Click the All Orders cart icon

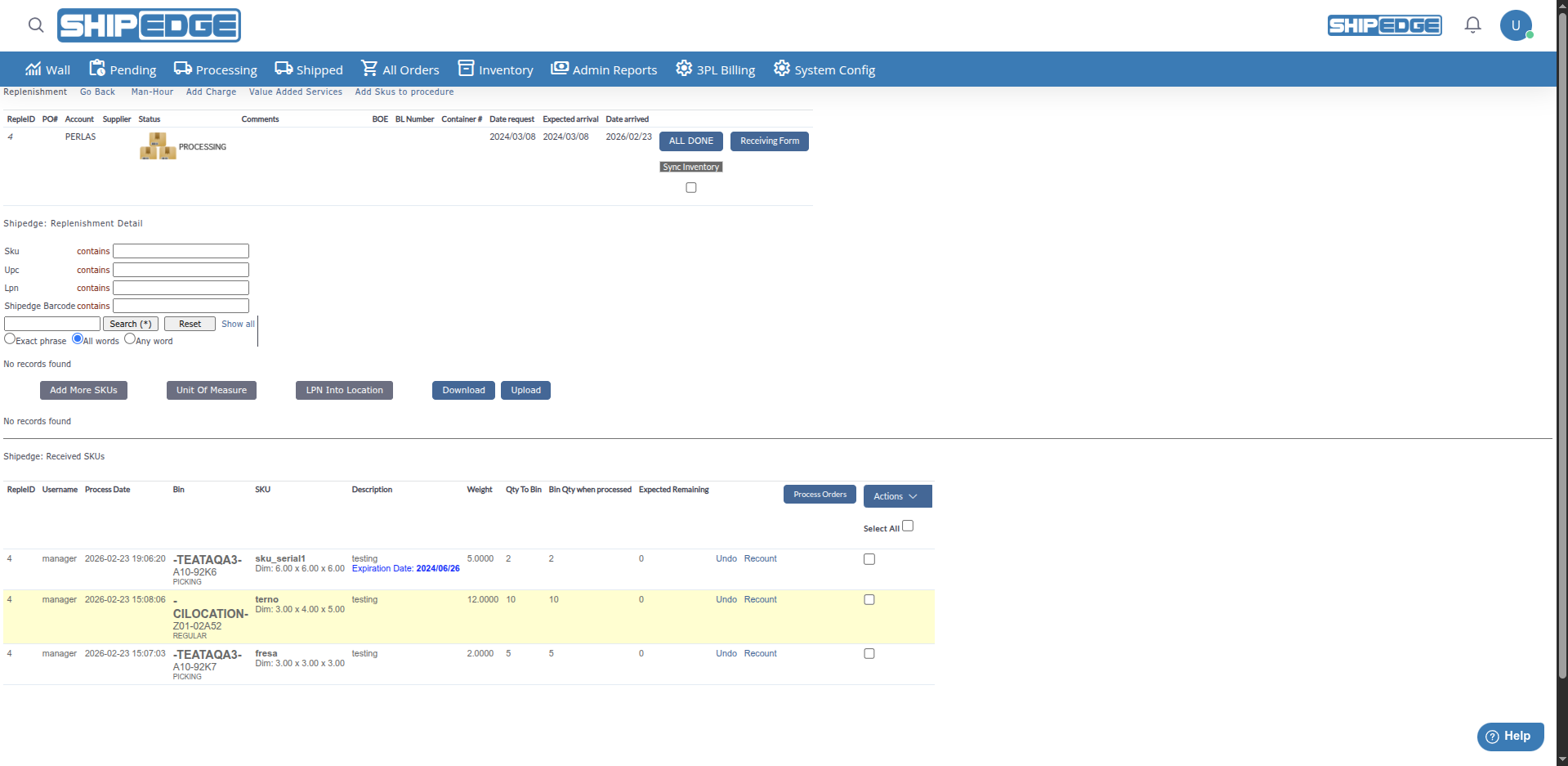(369, 69)
